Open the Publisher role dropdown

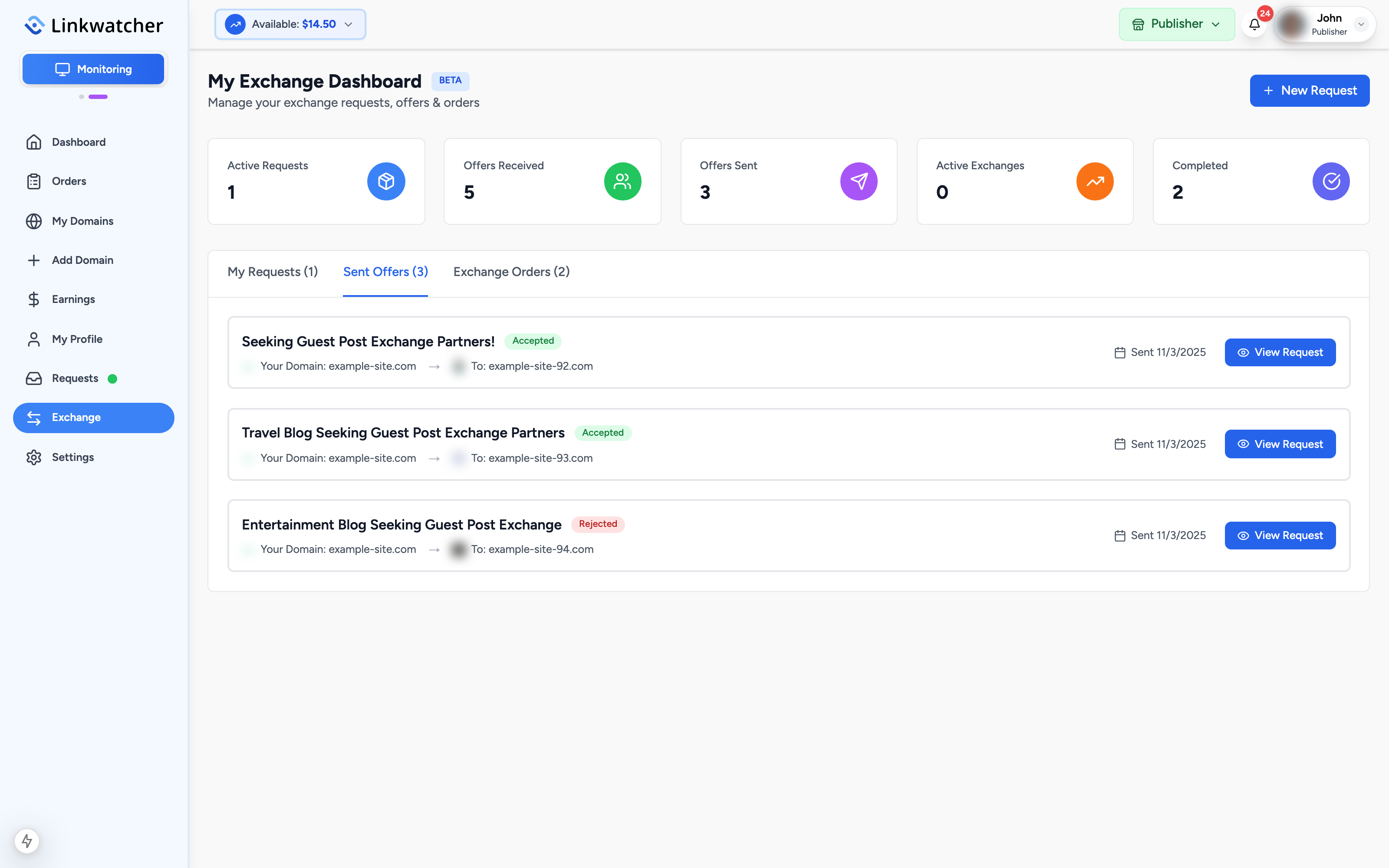[1177, 24]
